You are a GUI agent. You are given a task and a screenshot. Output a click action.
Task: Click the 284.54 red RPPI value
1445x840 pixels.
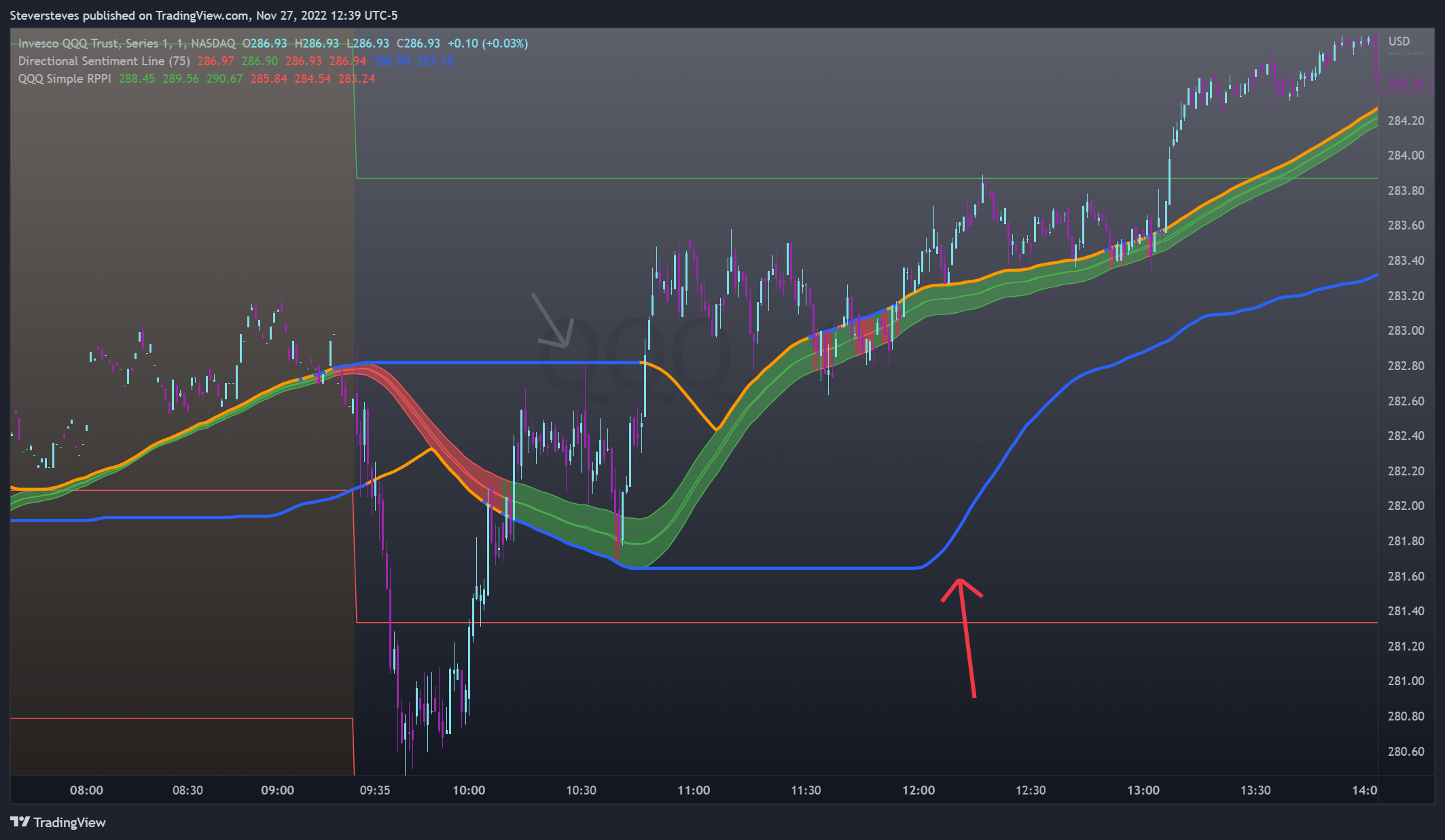(313, 79)
